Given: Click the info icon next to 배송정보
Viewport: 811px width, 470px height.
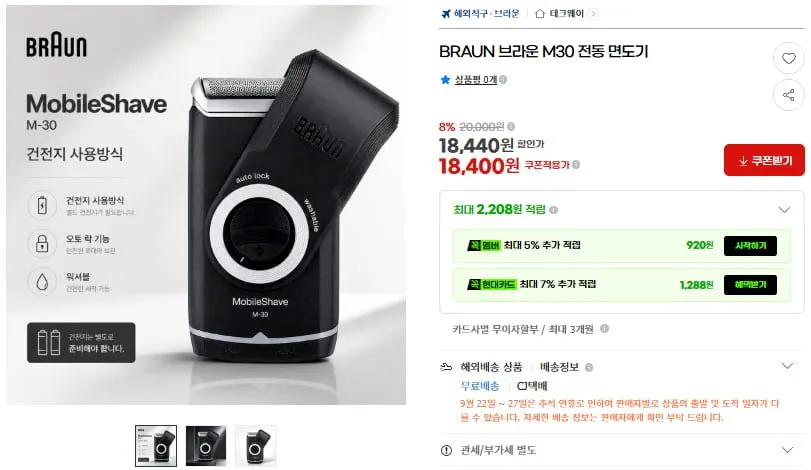Looking at the screenshot, I should 589,367.
